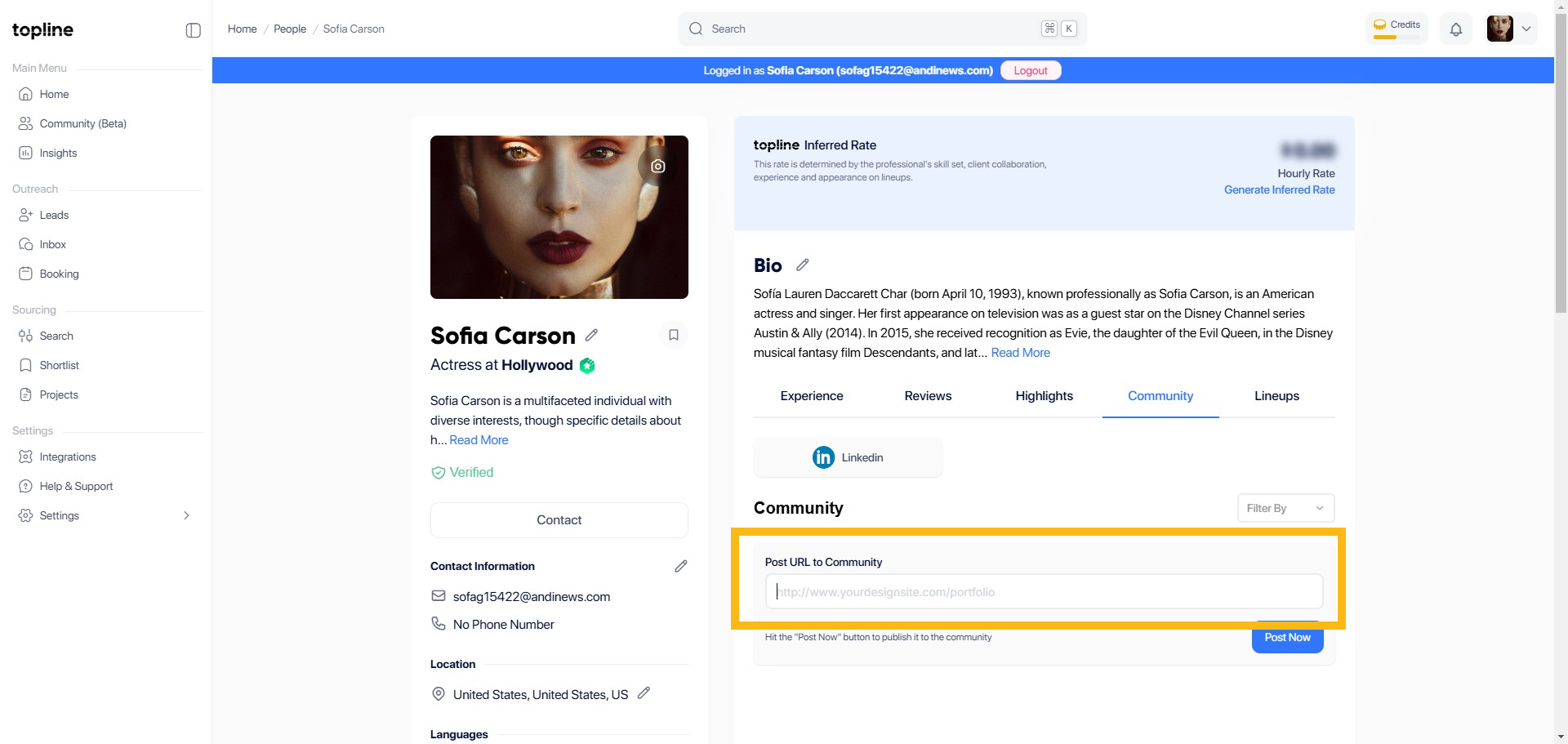Switch to the Lineups tab
1568x744 pixels.
pyautogui.click(x=1276, y=396)
